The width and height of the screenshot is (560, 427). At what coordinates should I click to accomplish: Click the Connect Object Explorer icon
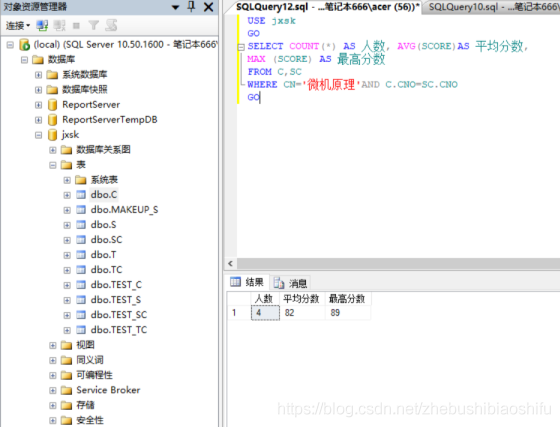[x=42, y=25]
